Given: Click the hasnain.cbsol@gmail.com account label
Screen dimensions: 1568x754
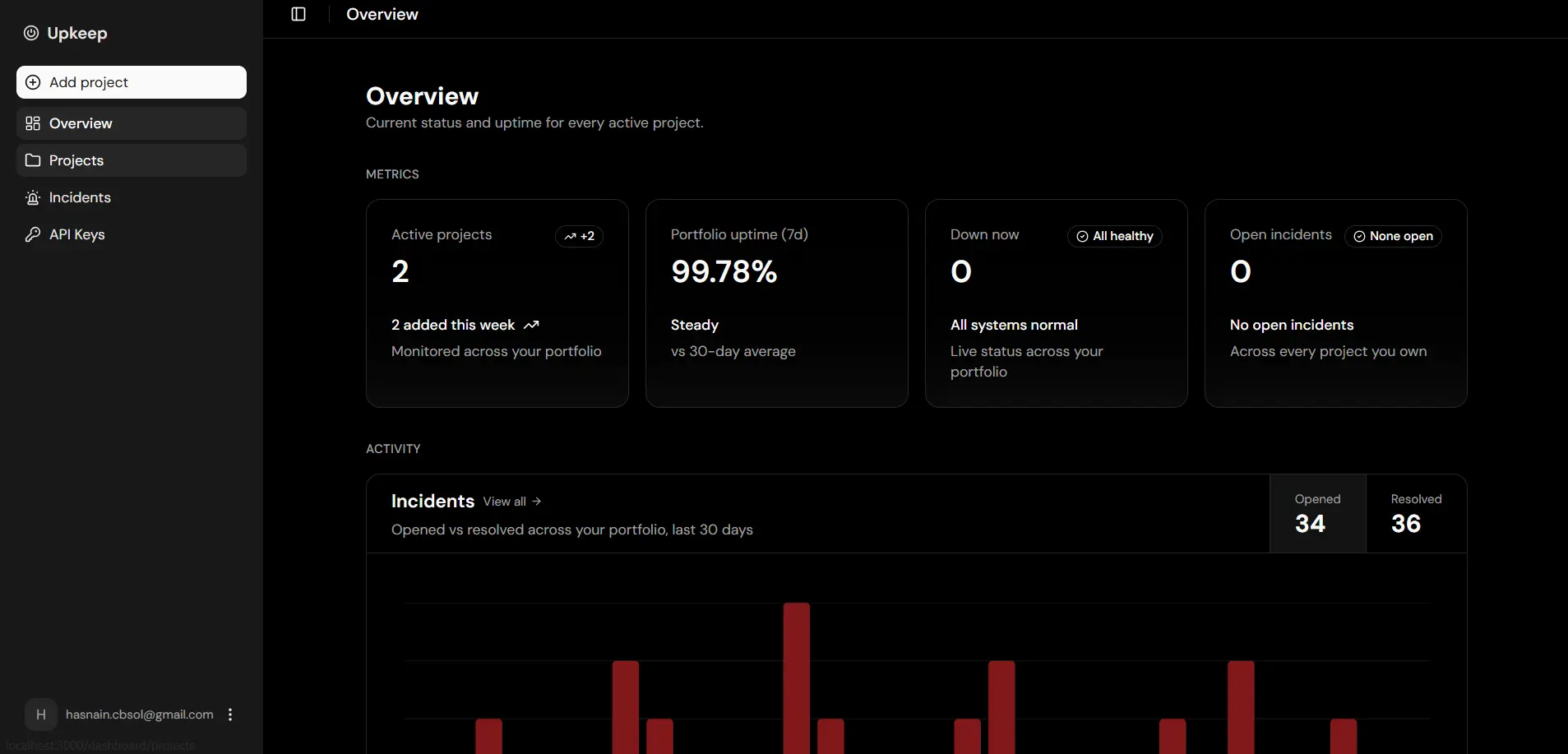Looking at the screenshot, I should (140, 715).
